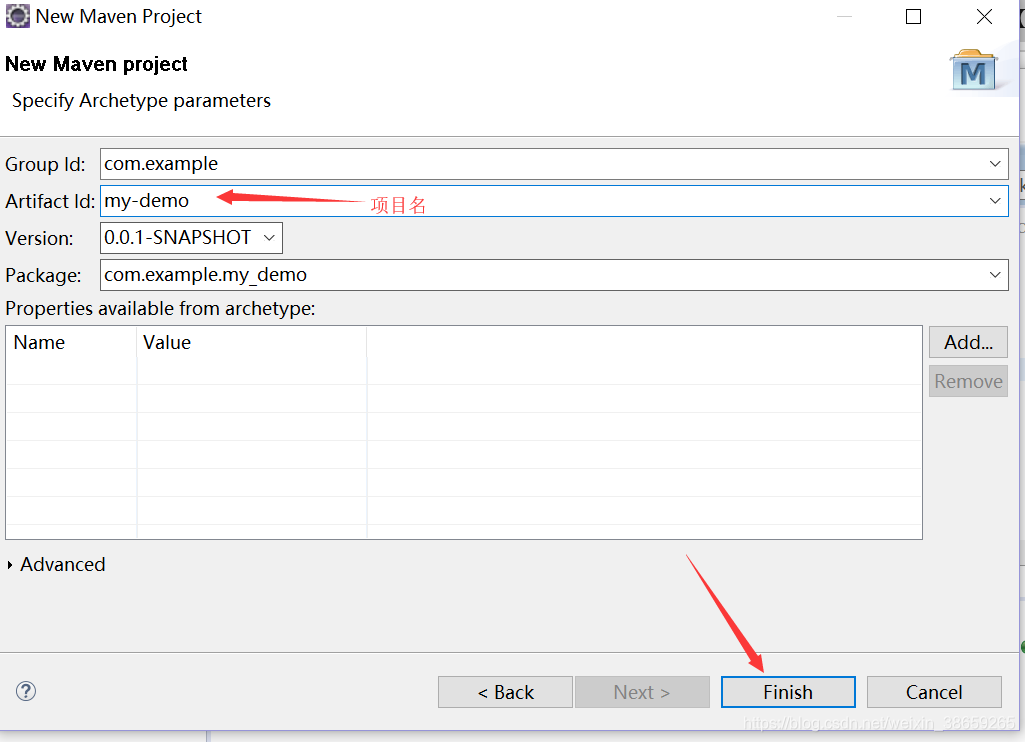1025x742 pixels.
Task: Click the Eclipse icon in title bar
Action: coord(18,16)
